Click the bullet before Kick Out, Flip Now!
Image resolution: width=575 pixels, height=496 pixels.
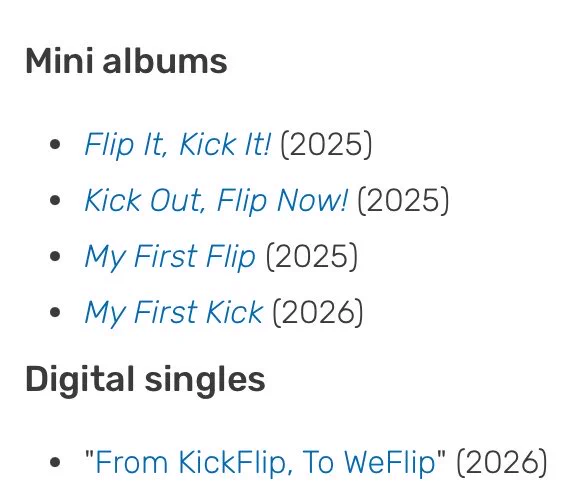point(55,201)
